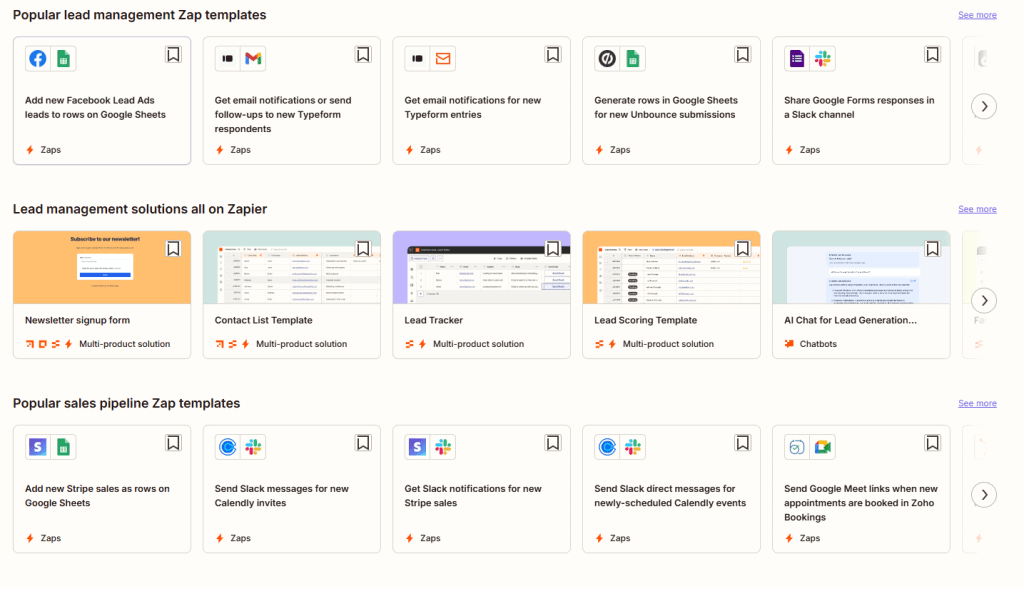See more popular lead management Zap templates

(x=977, y=15)
